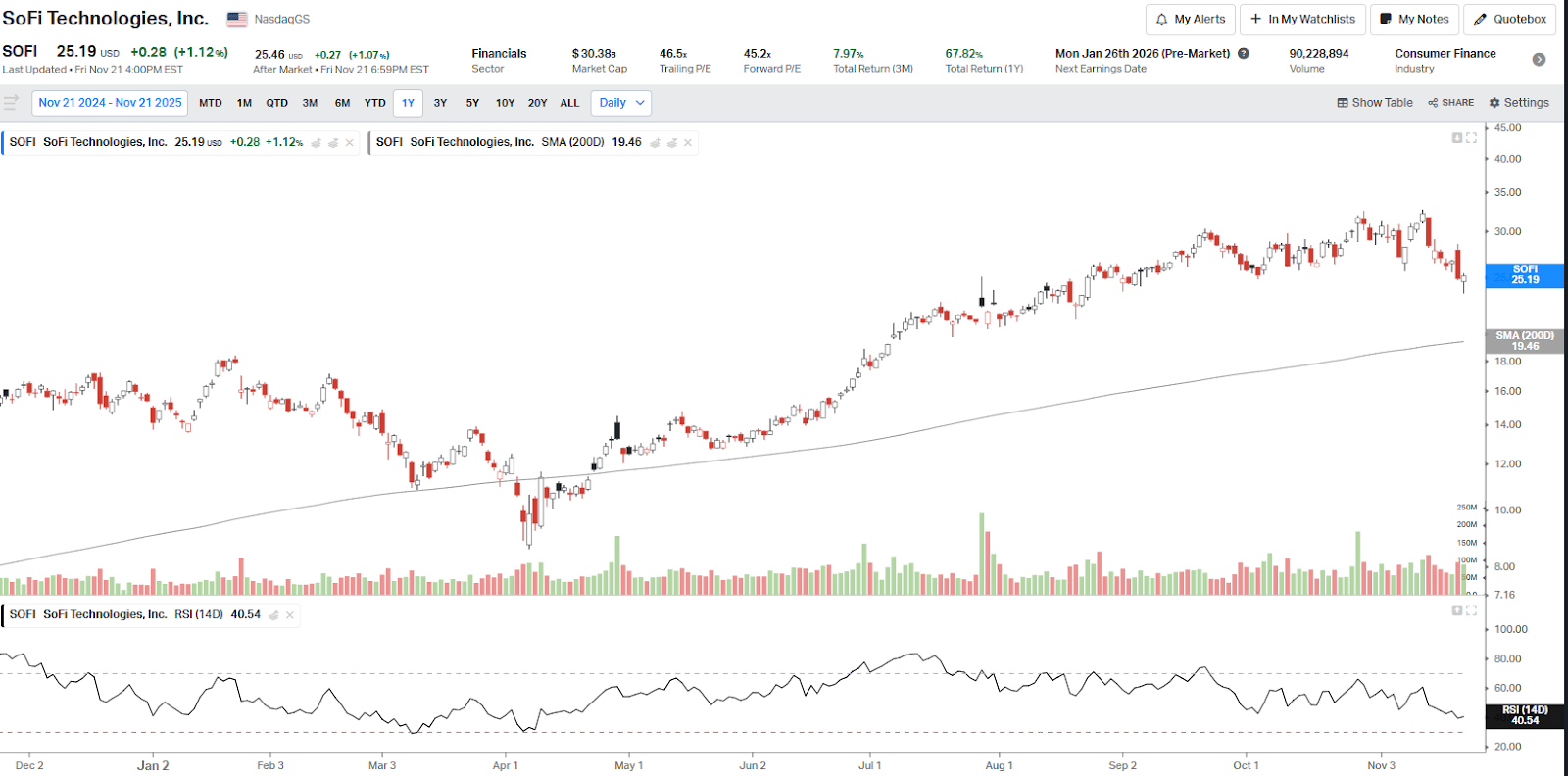Screen dimensions: 1568x776
Task: Click the SOFI 25.19 price axis label
Action: (x=1526, y=275)
